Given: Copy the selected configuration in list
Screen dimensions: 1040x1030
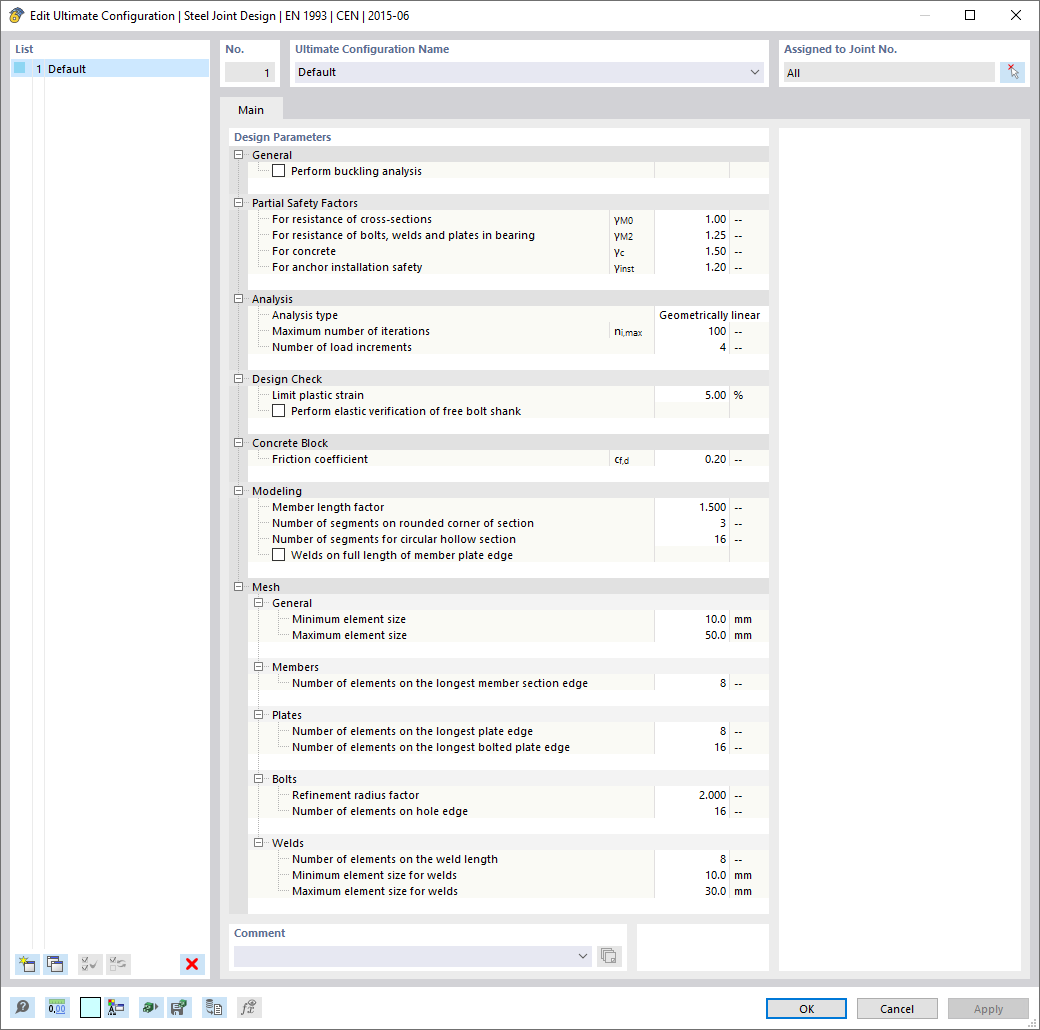Looking at the screenshot, I should (56, 964).
